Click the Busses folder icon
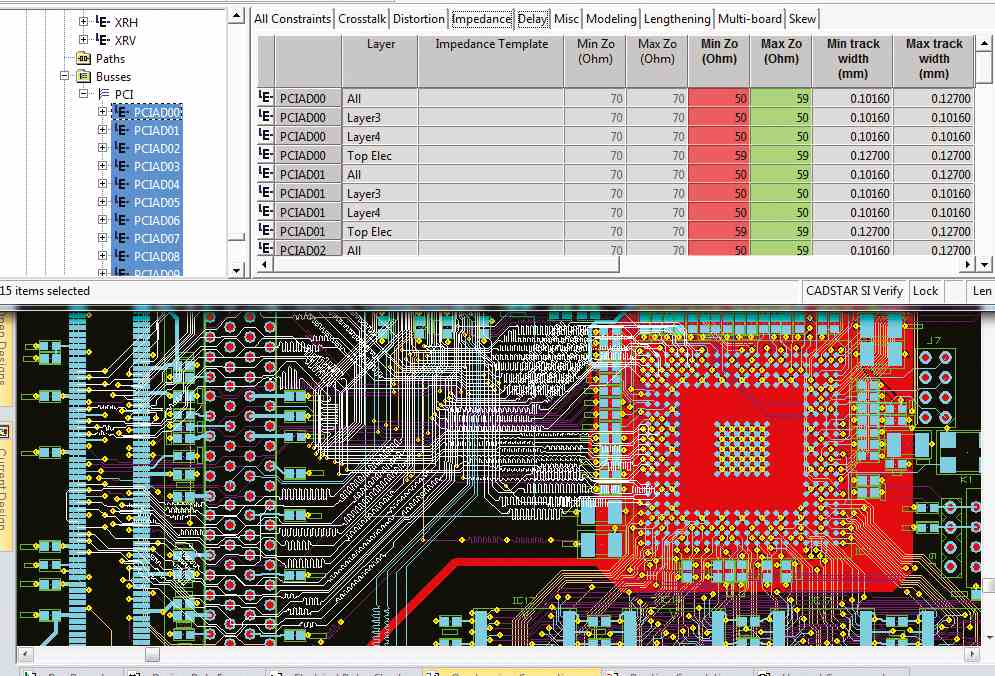 pyautogui.click(x=83, y=76)
